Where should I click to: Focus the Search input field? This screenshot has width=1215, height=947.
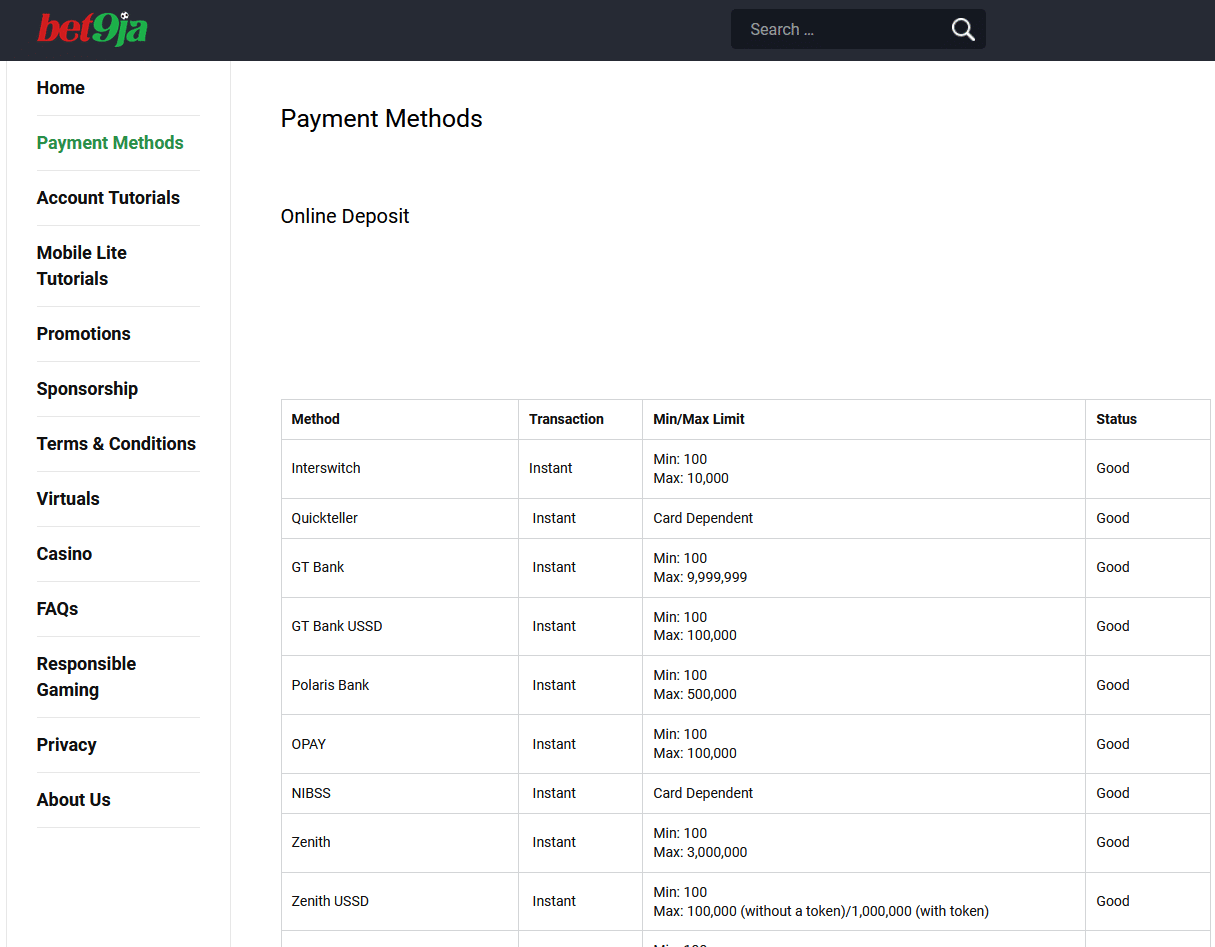[840, 30]
